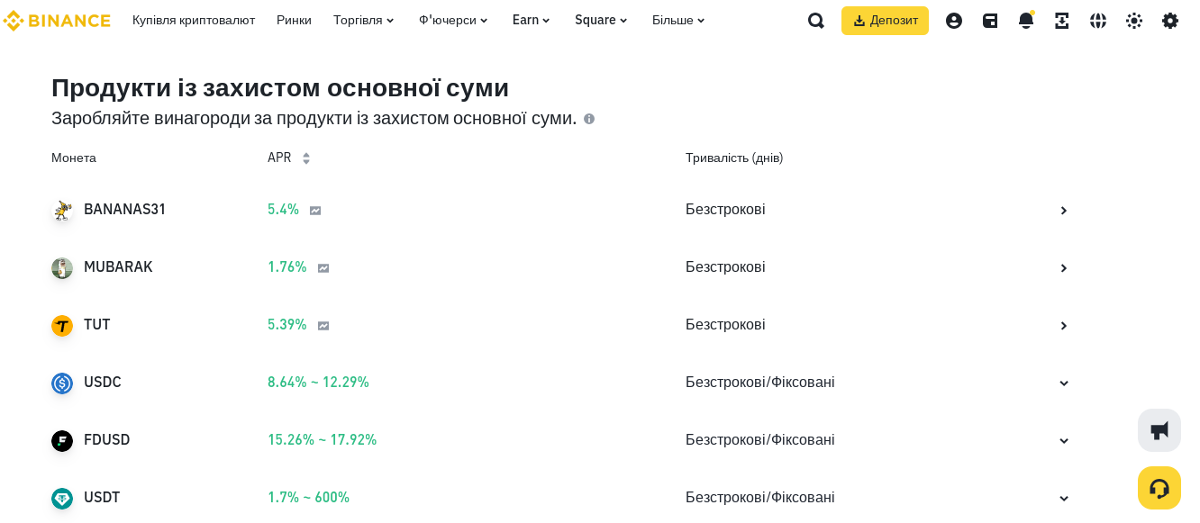
Task: Open the settings gear icon
Action: pyautogui.click(x=1170, y=20)
